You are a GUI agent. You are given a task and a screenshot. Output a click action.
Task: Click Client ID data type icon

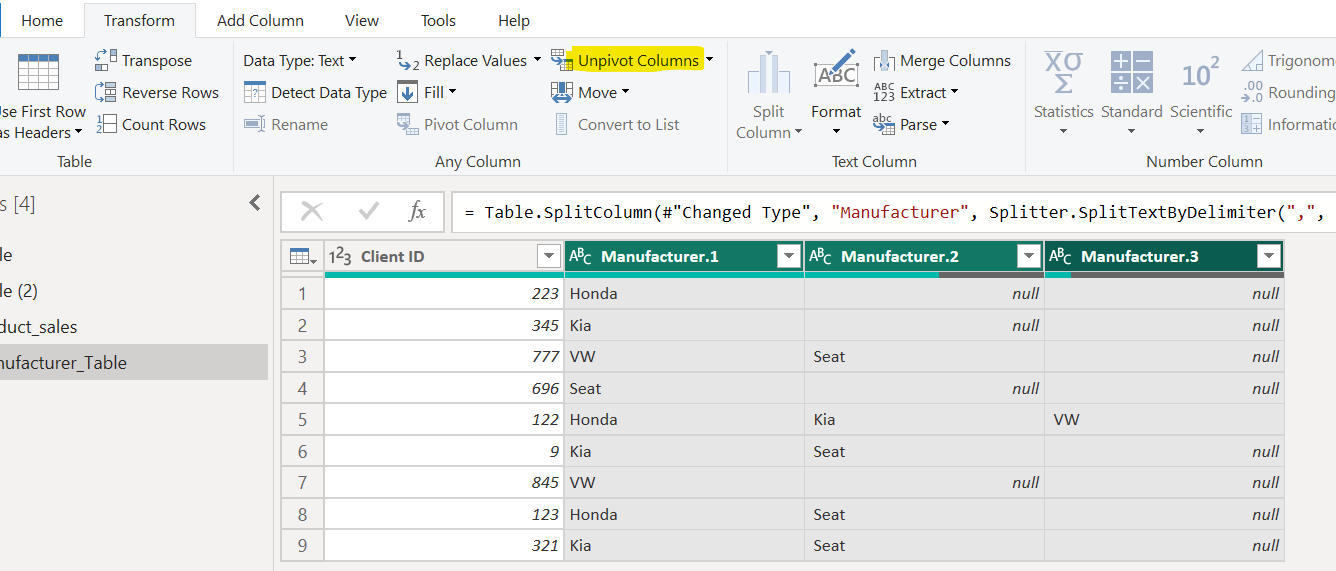(340, 257)
